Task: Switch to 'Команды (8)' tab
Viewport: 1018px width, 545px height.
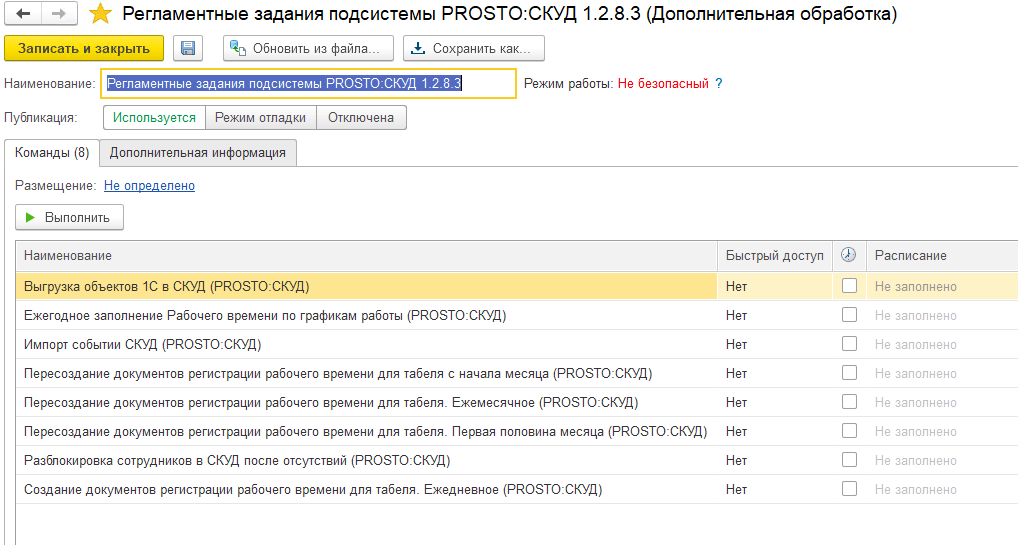Action: coord(52,153)
